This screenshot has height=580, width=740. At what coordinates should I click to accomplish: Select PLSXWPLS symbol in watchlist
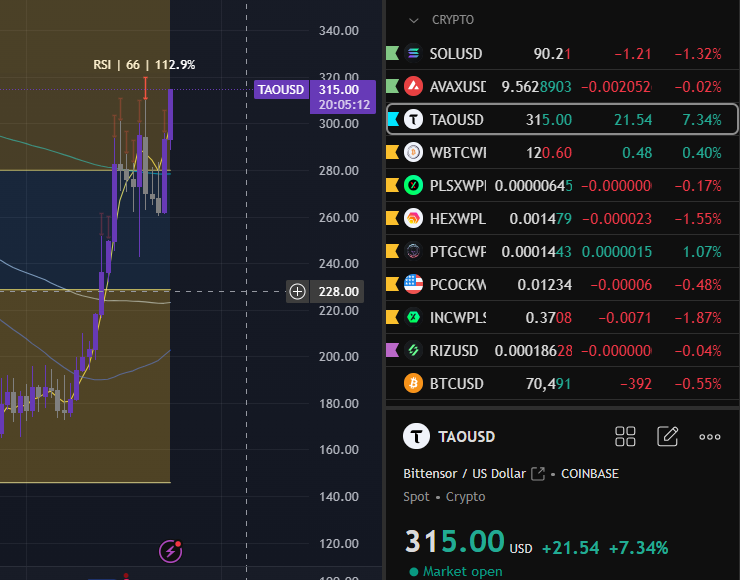pyautogui.click(x=458, y=186)
